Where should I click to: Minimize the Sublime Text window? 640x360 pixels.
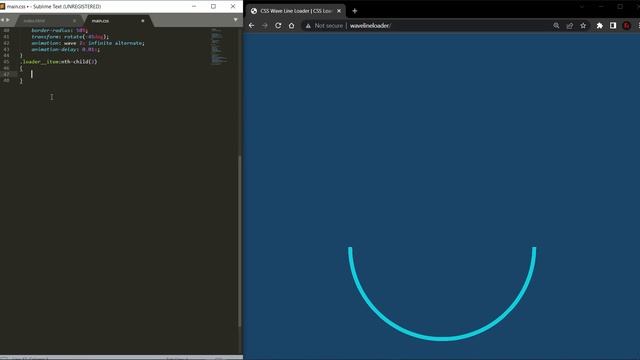pos(194,6)
